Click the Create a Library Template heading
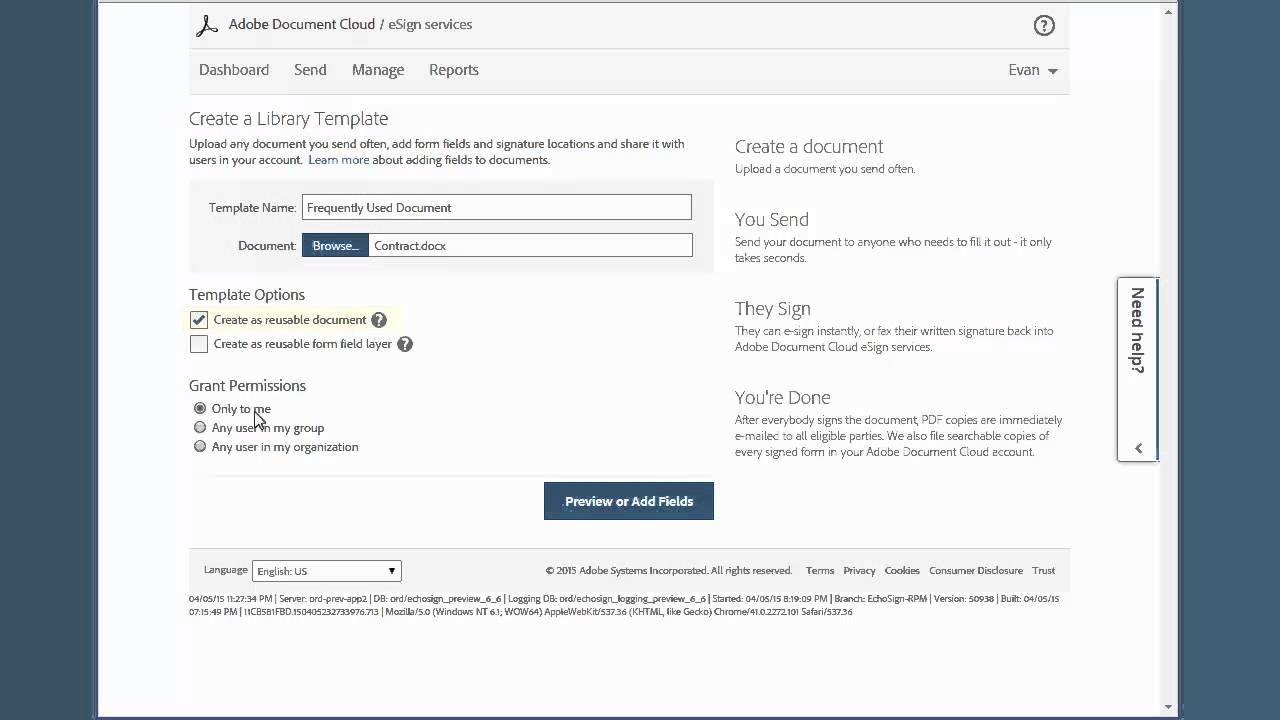1280x720 pixels. (288, 118)
